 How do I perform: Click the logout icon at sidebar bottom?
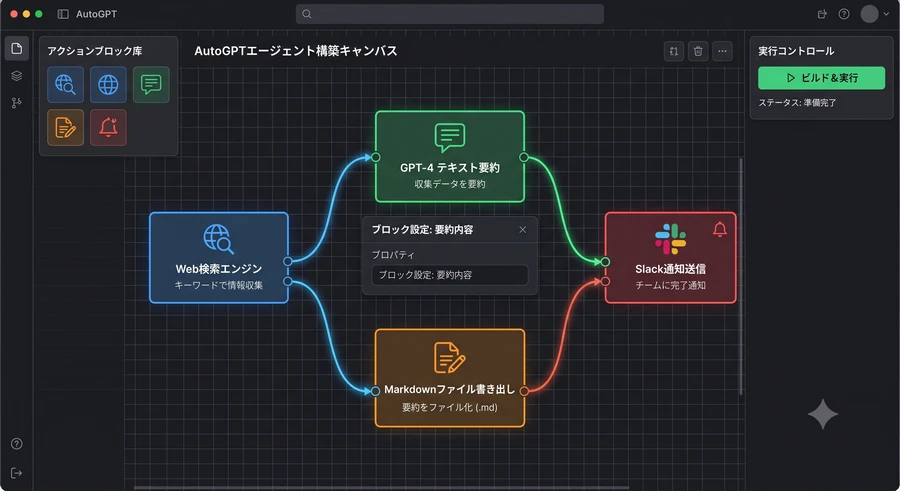point(17,473)
